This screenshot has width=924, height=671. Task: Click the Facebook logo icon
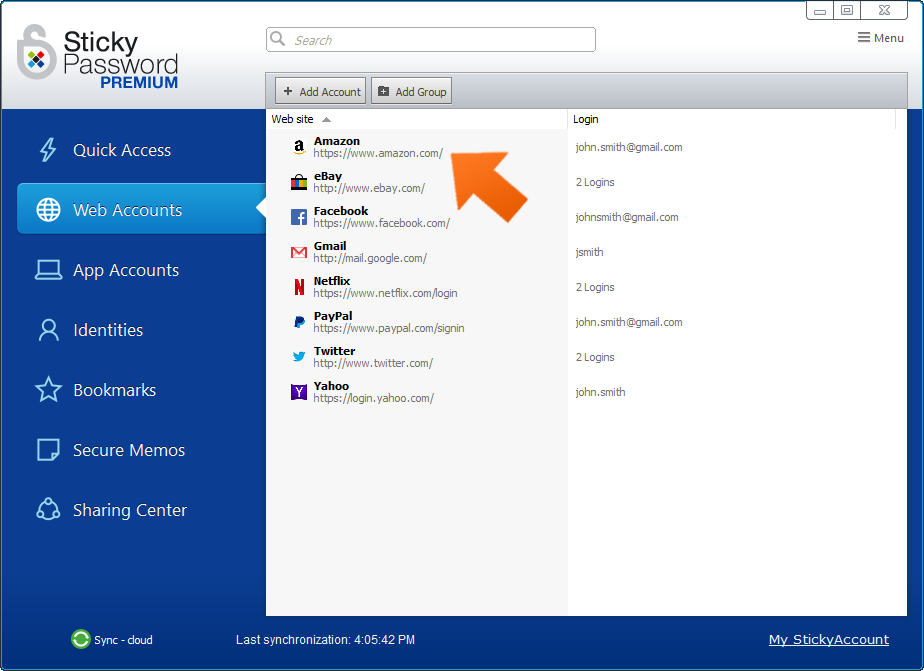click(x=299, y=217)
